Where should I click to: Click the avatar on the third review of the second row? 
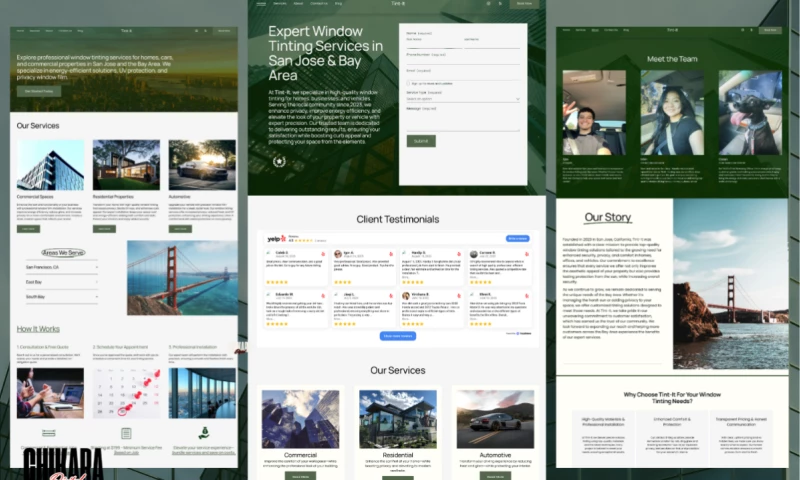[406, 296]
